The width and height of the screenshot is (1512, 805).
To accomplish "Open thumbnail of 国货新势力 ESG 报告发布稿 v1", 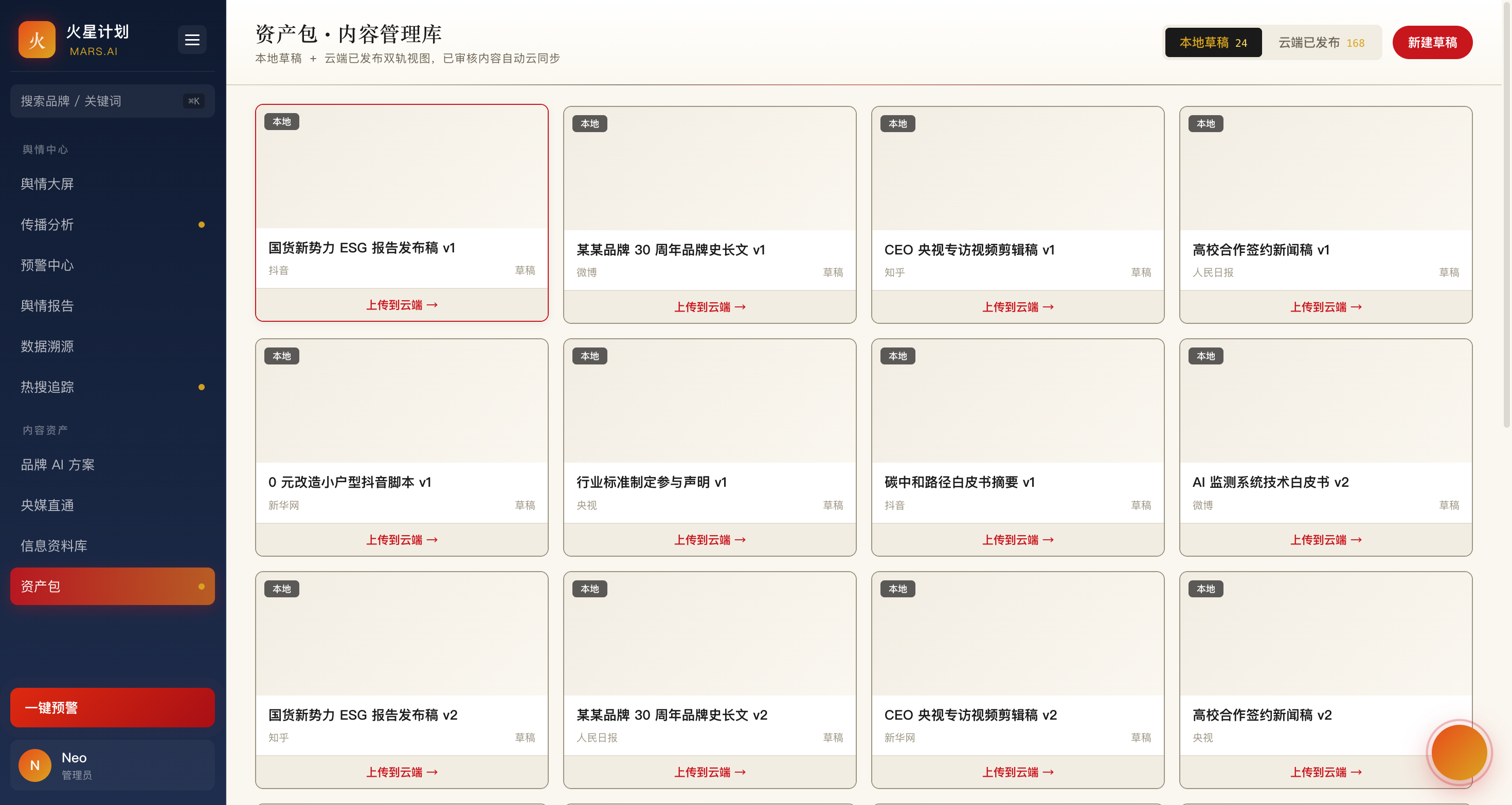I will [x=402, y=167].
